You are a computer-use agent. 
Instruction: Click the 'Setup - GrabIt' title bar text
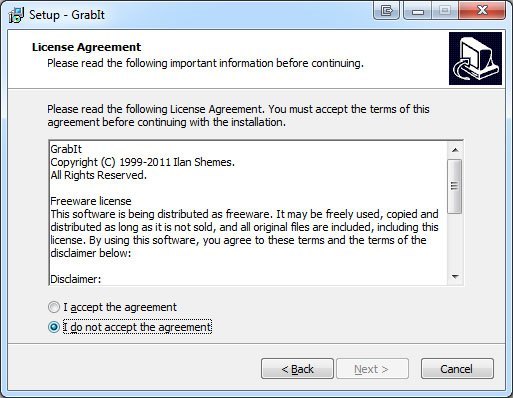(x=67, y=15)
